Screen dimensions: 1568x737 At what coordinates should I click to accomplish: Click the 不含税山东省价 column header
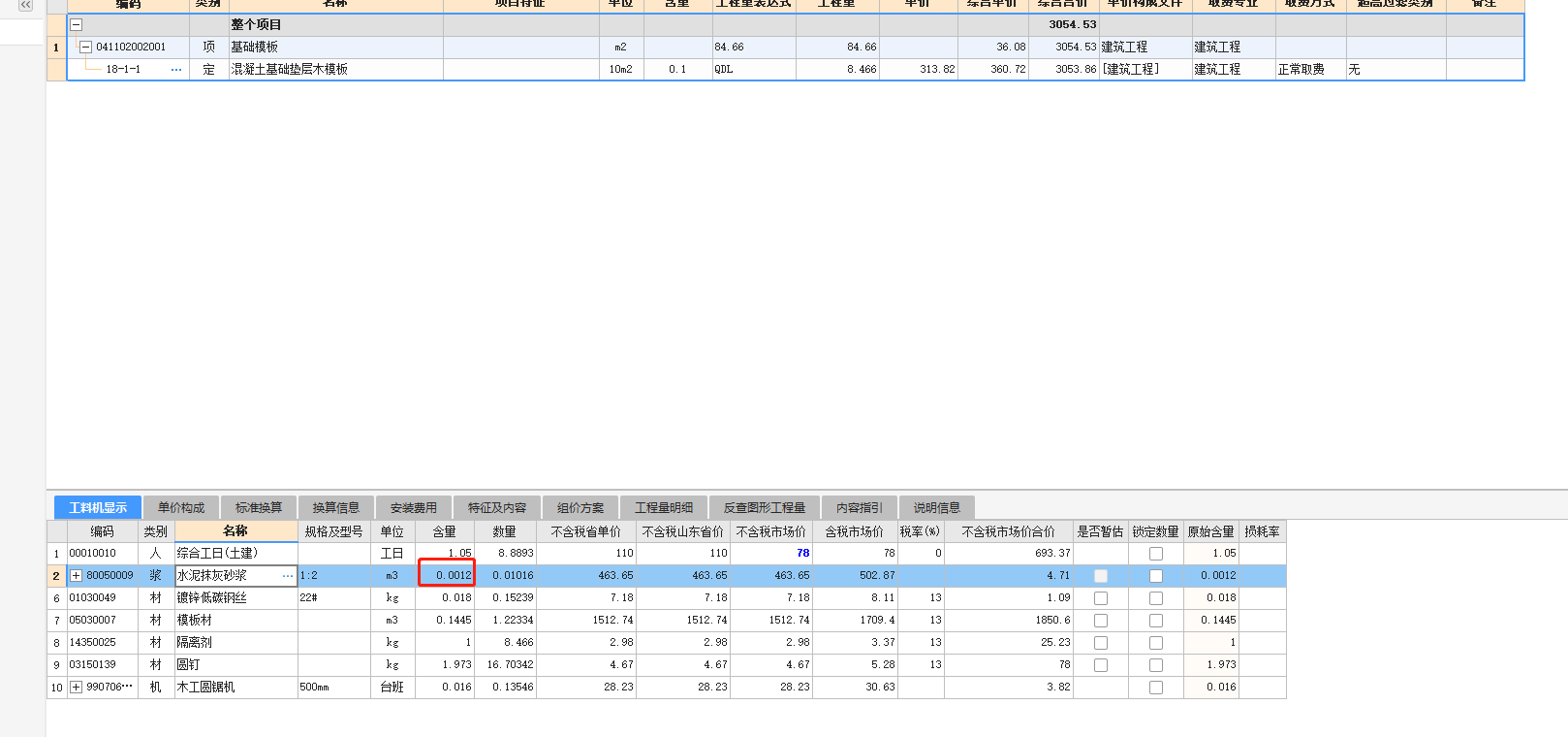point(683,531)
